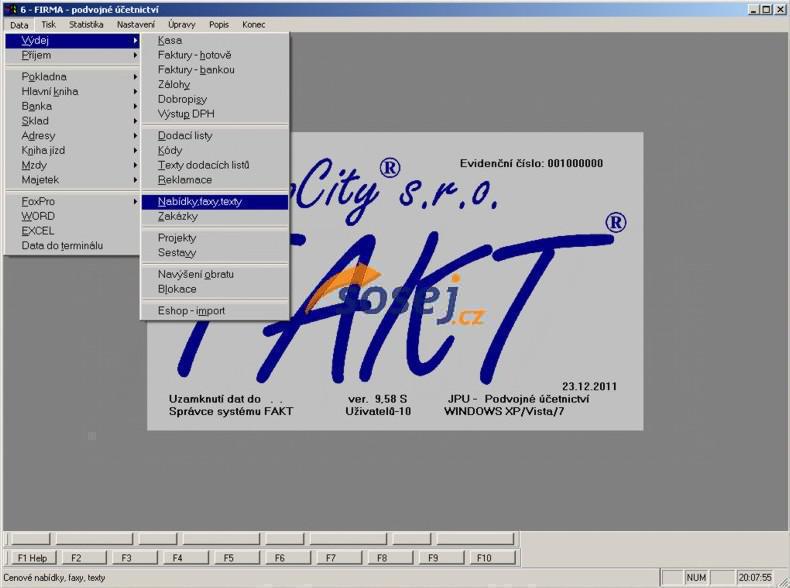The width and height of the screenshot is (790, 588).
Task: Open Projekty entry
Action: click(215, 238)
